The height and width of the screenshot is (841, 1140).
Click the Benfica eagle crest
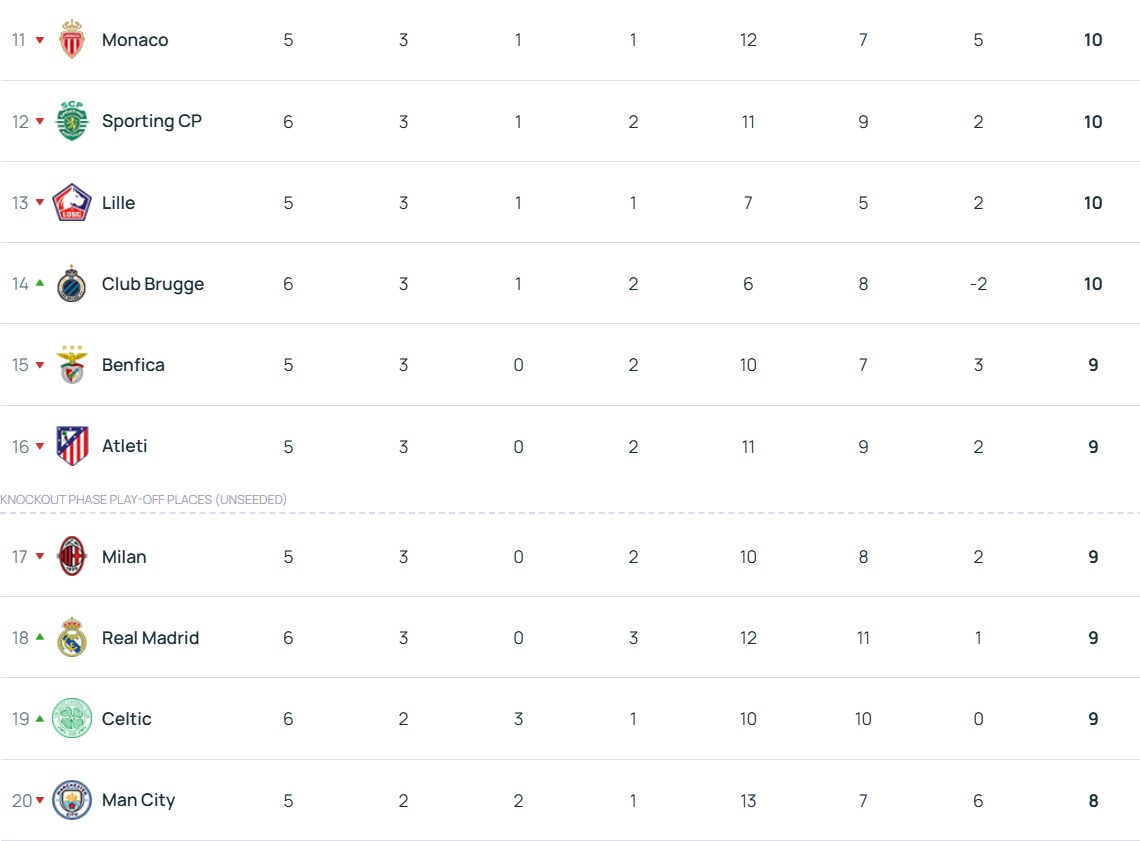coord(72,365)
